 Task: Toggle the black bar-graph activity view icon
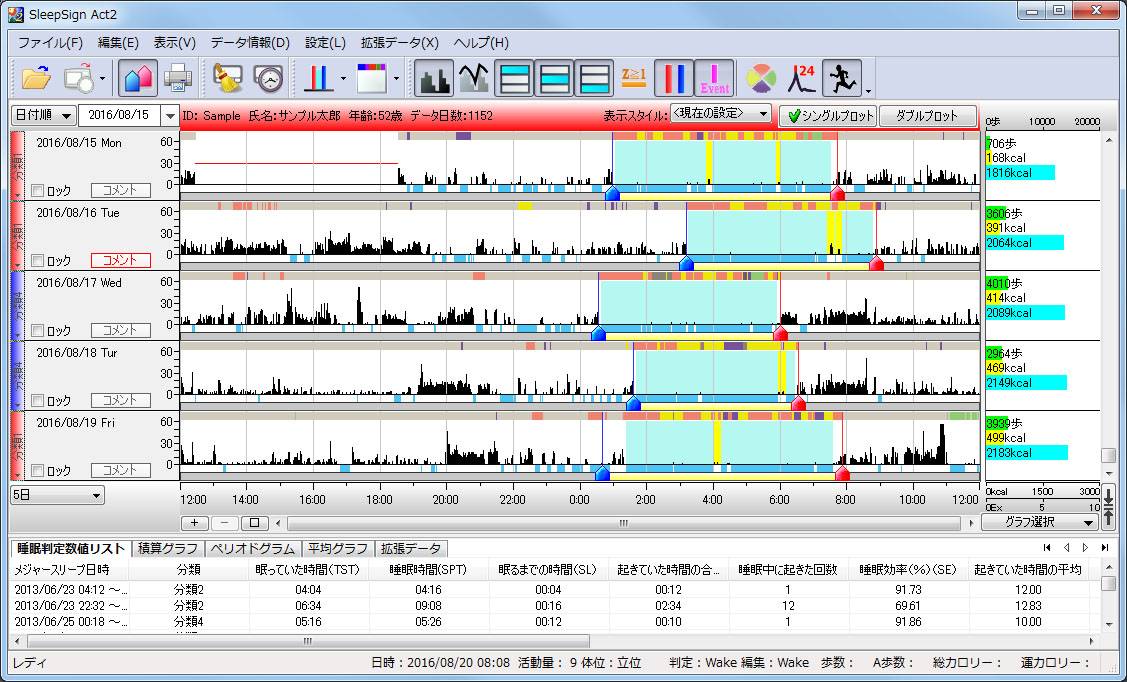433,77
